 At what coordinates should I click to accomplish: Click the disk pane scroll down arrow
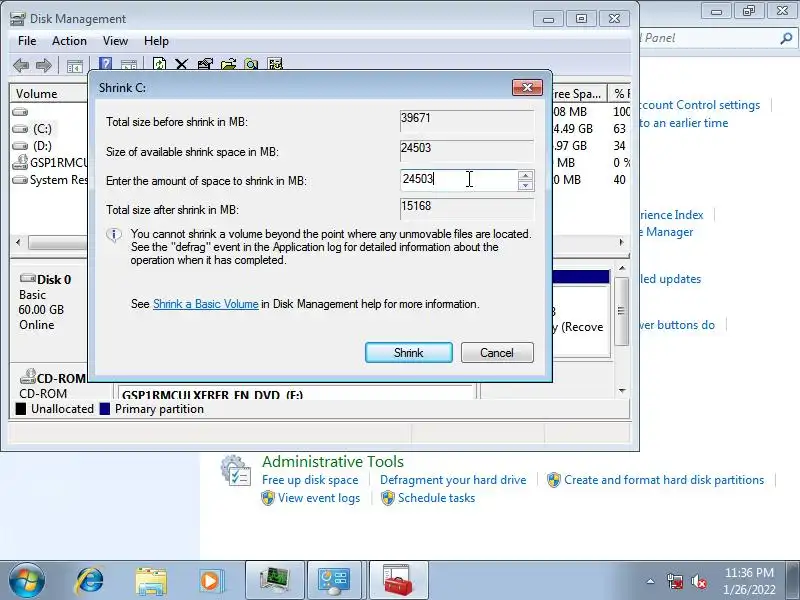point(622,391)
